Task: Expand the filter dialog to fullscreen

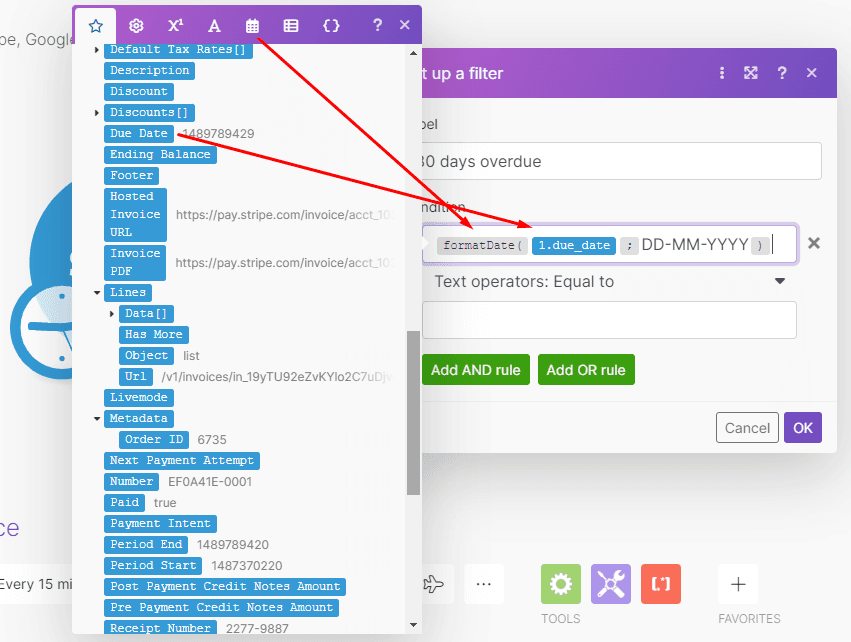Action: tap(751, 73)
